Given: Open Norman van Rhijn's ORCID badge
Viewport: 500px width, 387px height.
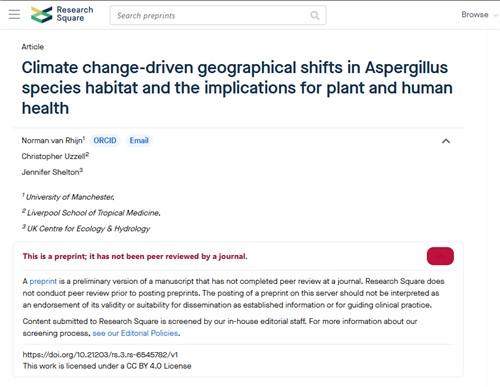Looking at the screenshot, I should click(x=105, y=140).
